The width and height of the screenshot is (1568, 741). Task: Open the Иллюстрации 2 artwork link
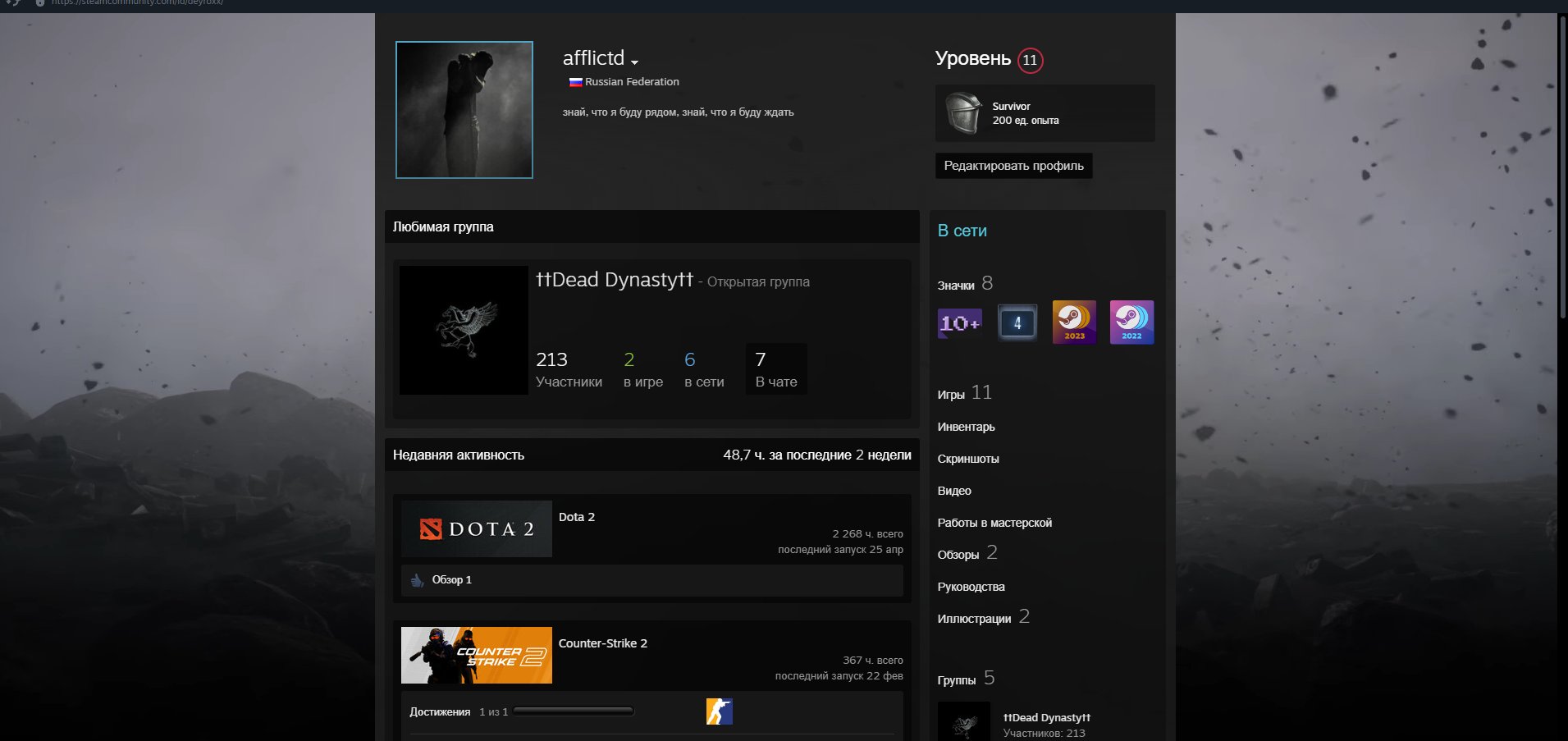[983, 617]
